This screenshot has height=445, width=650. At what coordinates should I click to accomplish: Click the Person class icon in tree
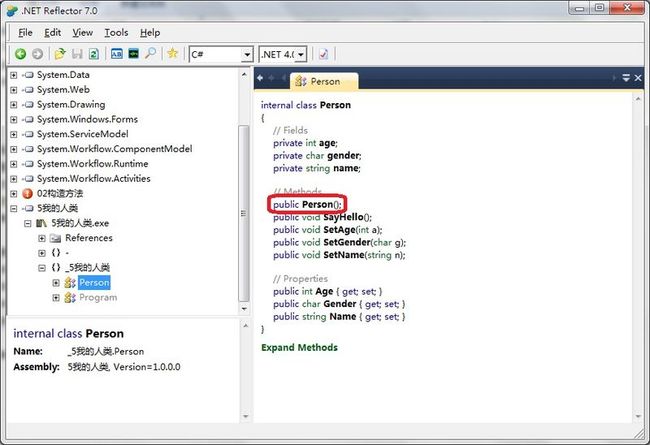[70, 283]
